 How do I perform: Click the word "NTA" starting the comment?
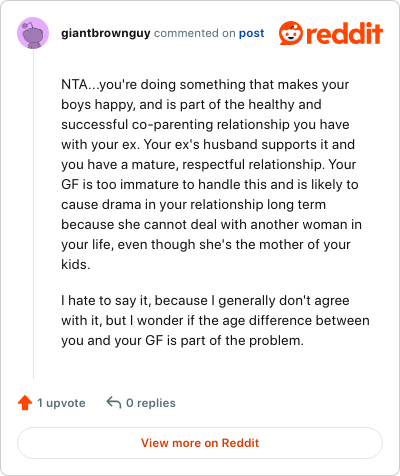74,85
